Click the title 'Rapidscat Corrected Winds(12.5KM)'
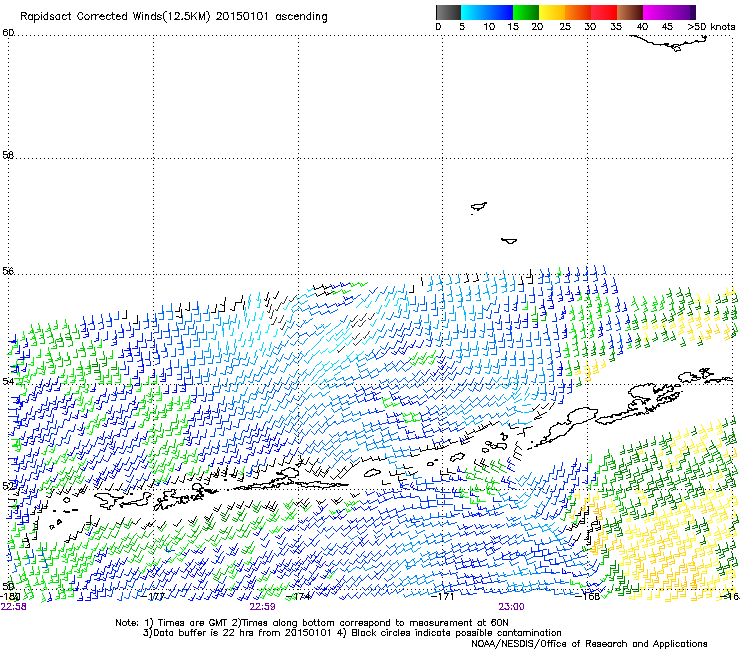Viewport: 740px width, 650px height. pyautogui.click(x=115, y=16)
